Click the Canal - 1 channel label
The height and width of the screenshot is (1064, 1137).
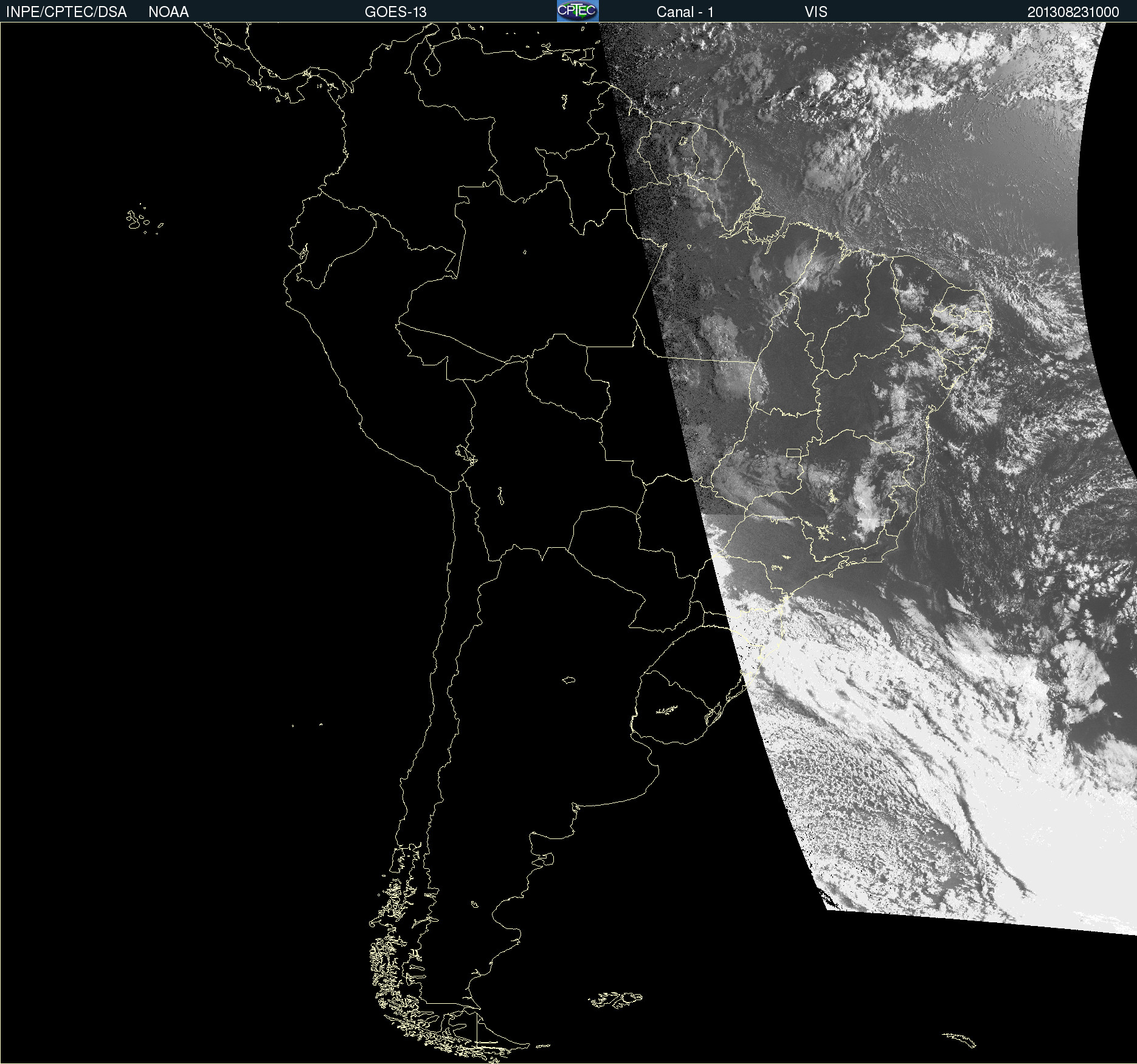click(685, 12)
